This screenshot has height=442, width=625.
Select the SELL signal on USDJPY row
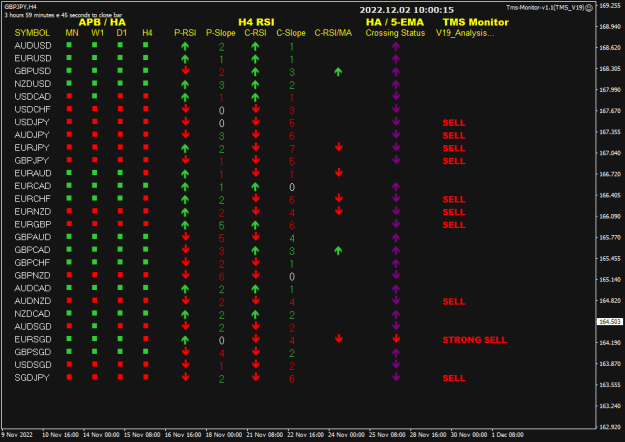[x=454, y=123]
